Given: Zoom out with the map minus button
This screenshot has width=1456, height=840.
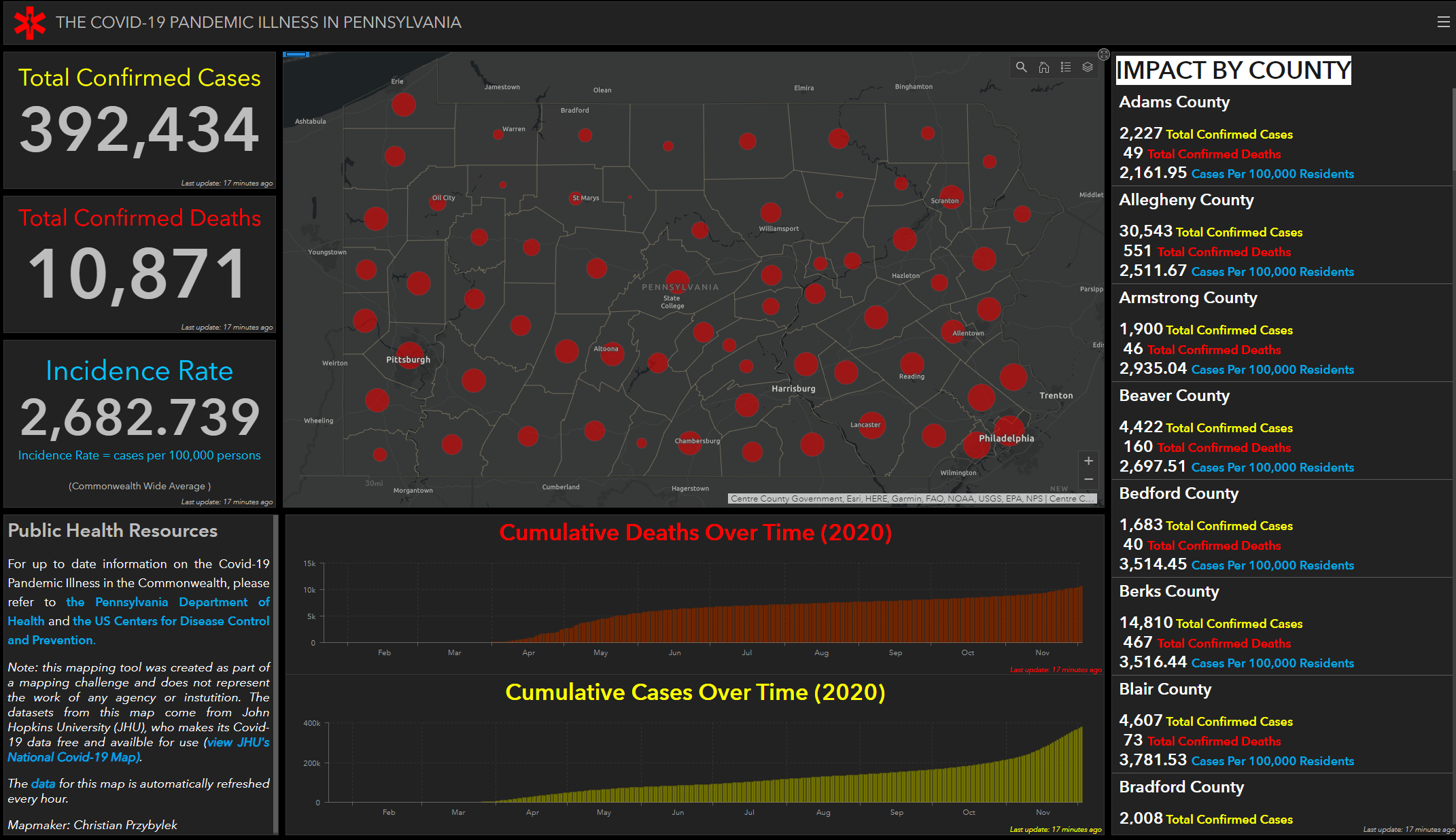Looking at the screenshot, I should 1088,480.
